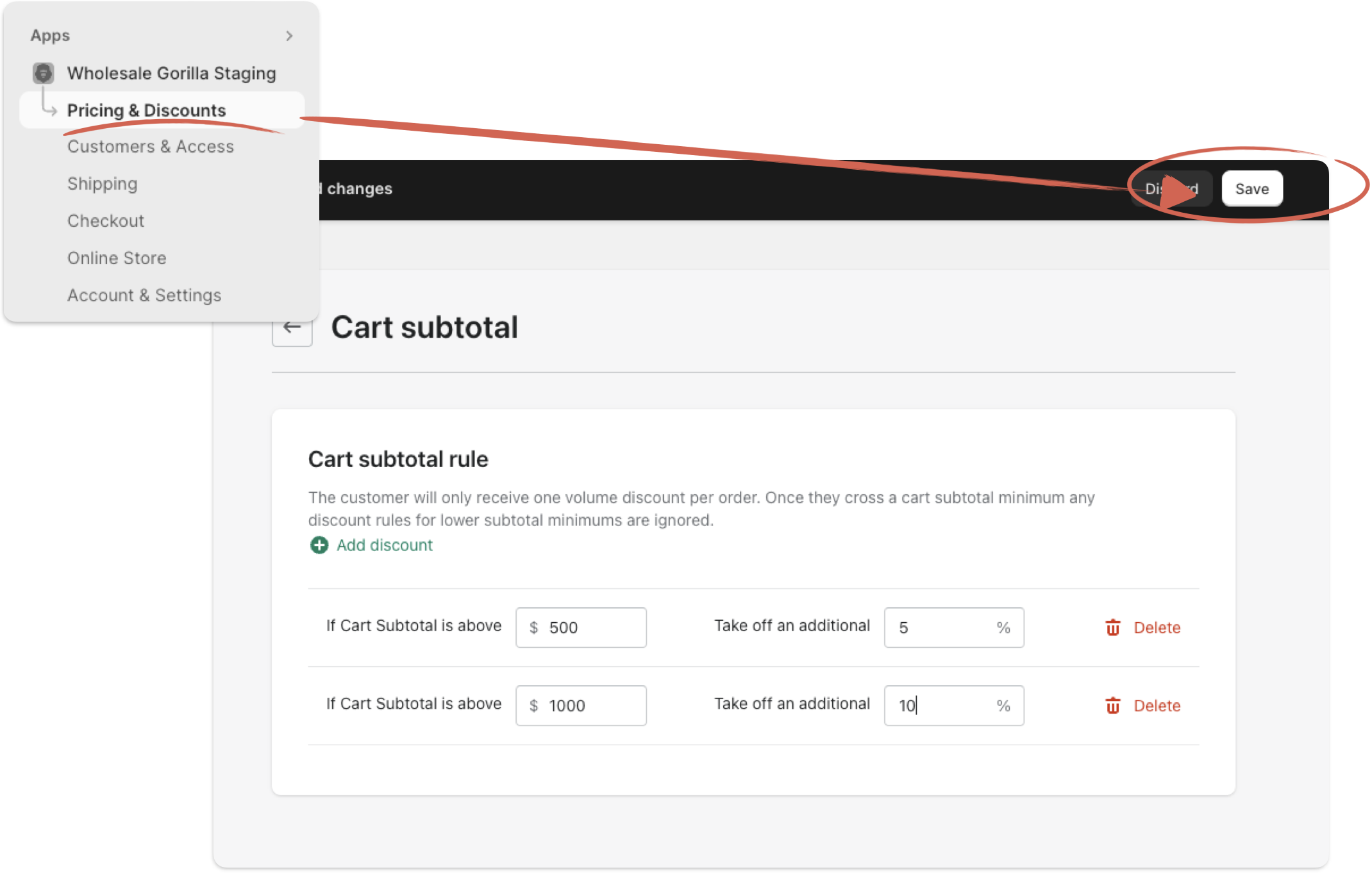Image resolution: width=1372 pixels, height=874 pixels.
Task: Click the trash icon for the 1000 rule
Action: tap(1113, 705)
